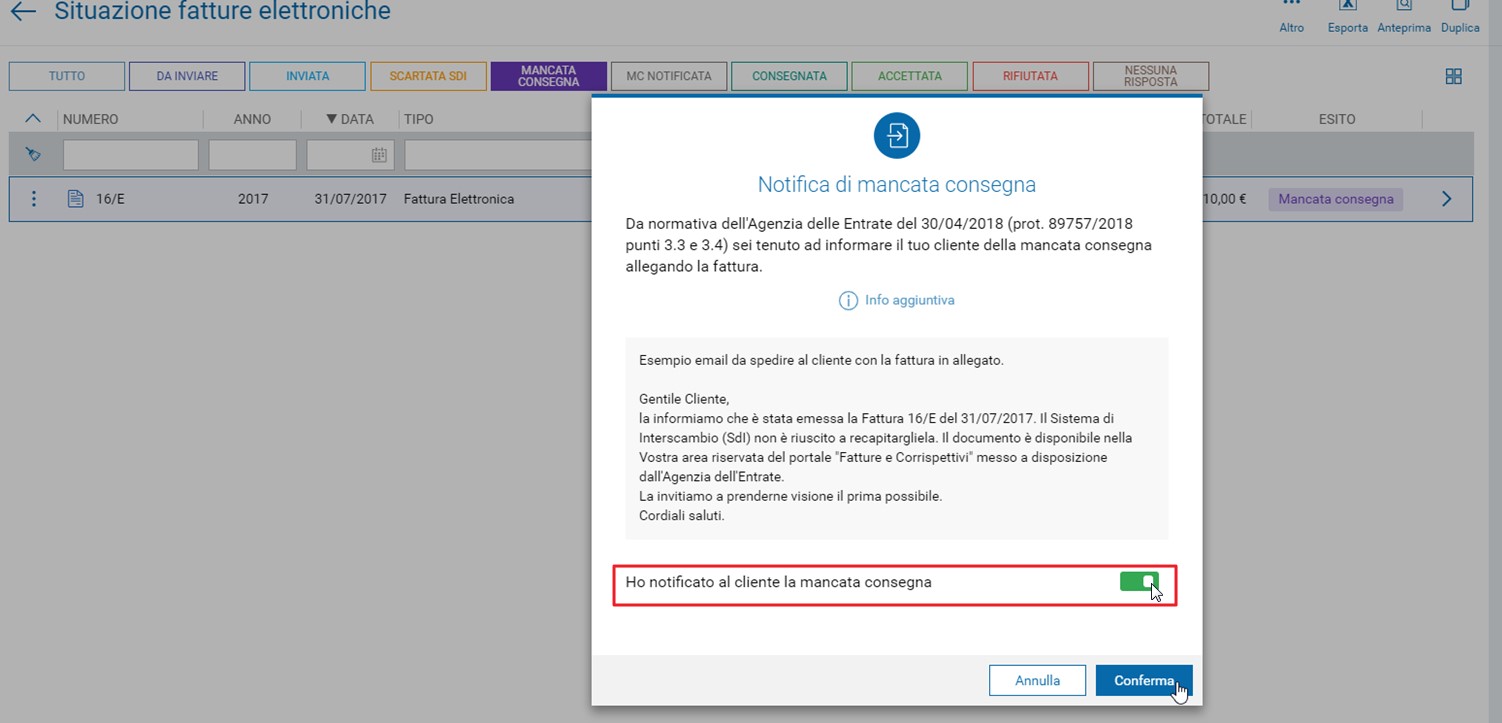1502x723 pixels.
Task: Toggle the 'Ho notificato al cliente' switch
Action: [x=1139, y=582]
